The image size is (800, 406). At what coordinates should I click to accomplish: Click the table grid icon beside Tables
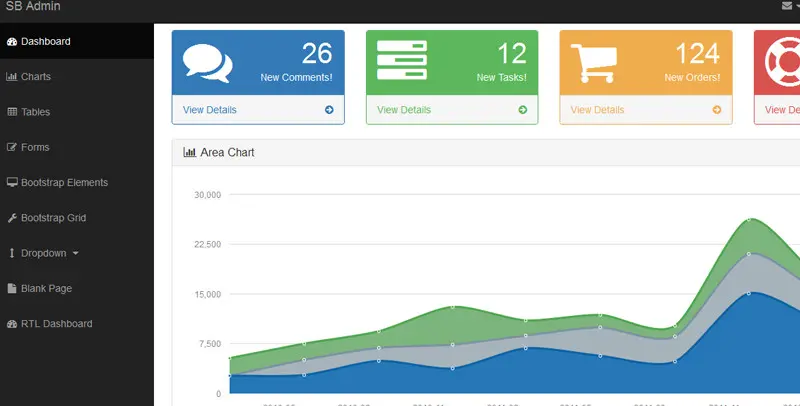[12, 112]
